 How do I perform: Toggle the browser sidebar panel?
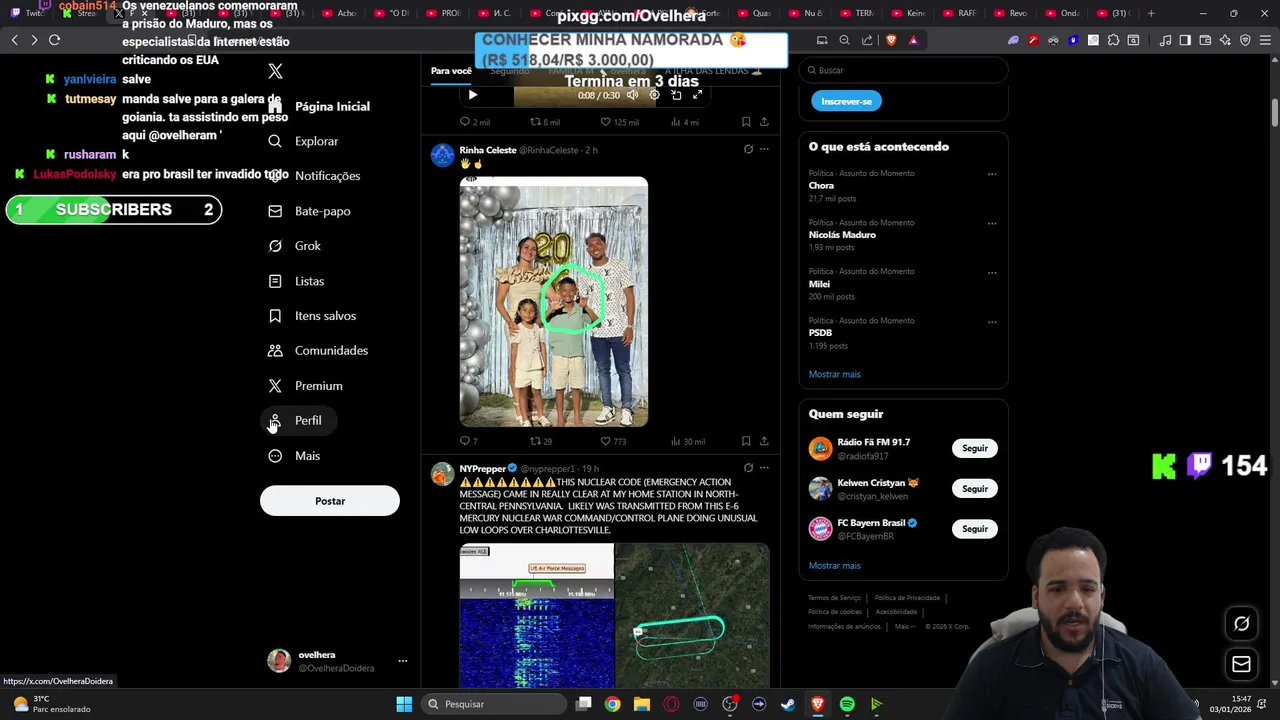pos(1185,40)
